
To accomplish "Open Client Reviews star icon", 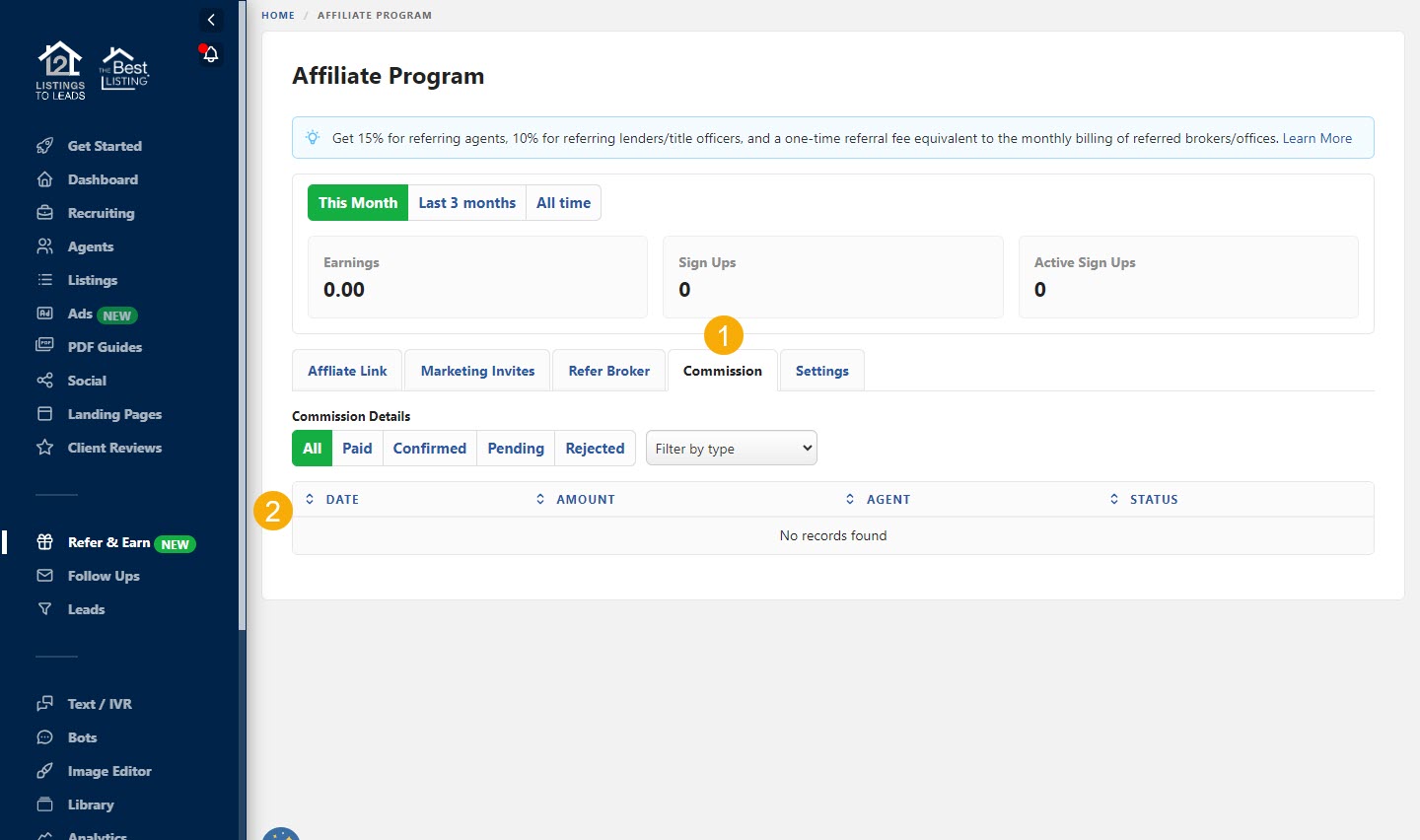I will [44, 448].
